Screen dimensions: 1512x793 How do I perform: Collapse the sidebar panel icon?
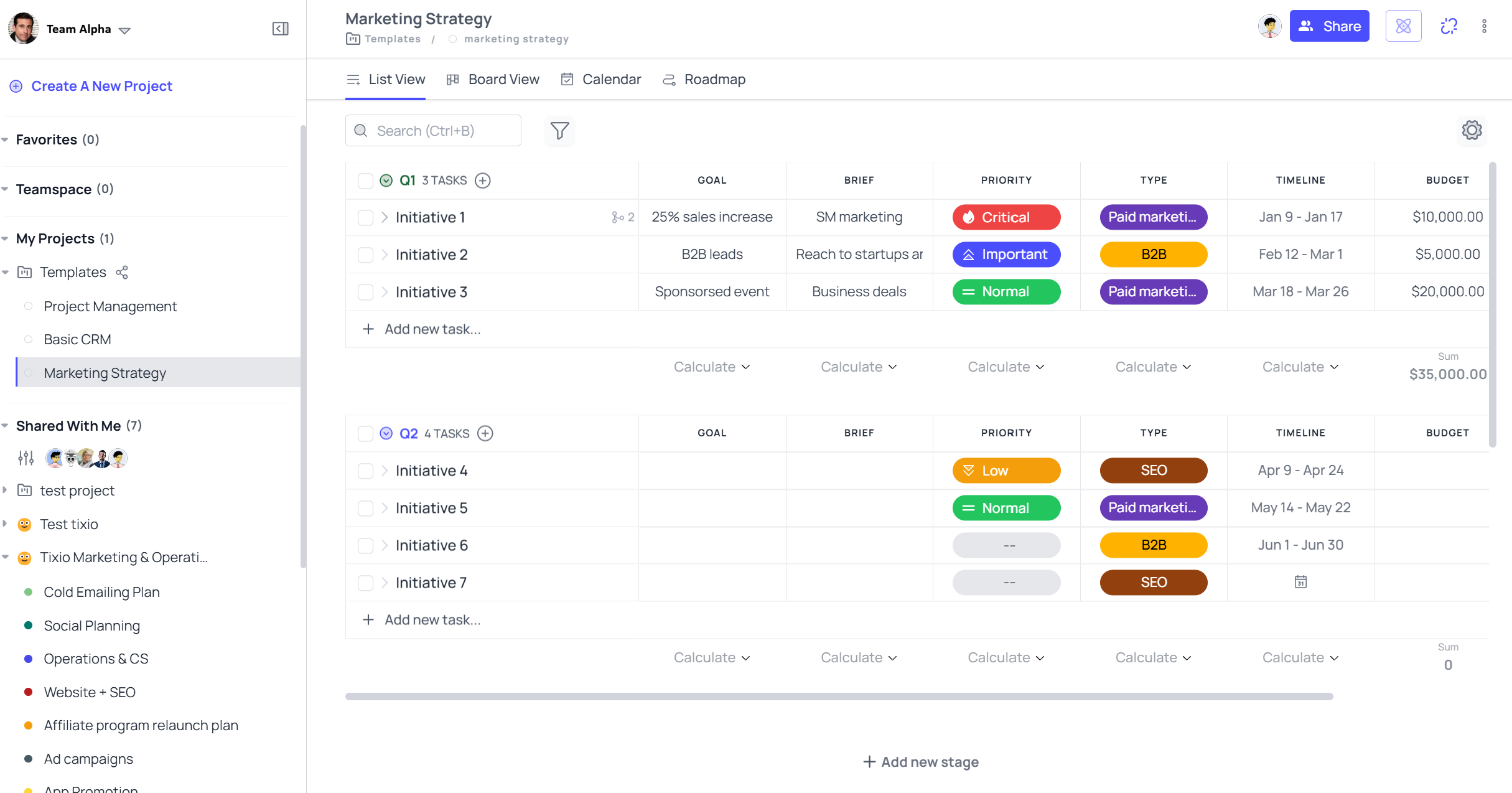(x=280, y=29)
